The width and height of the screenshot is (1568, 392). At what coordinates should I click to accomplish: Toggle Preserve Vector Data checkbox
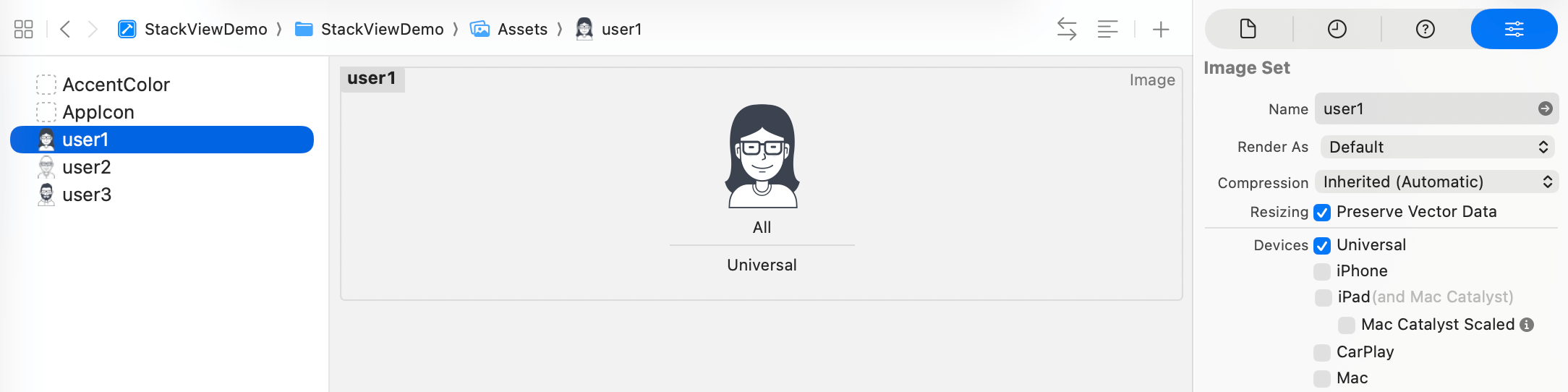tap(1322, 213)
